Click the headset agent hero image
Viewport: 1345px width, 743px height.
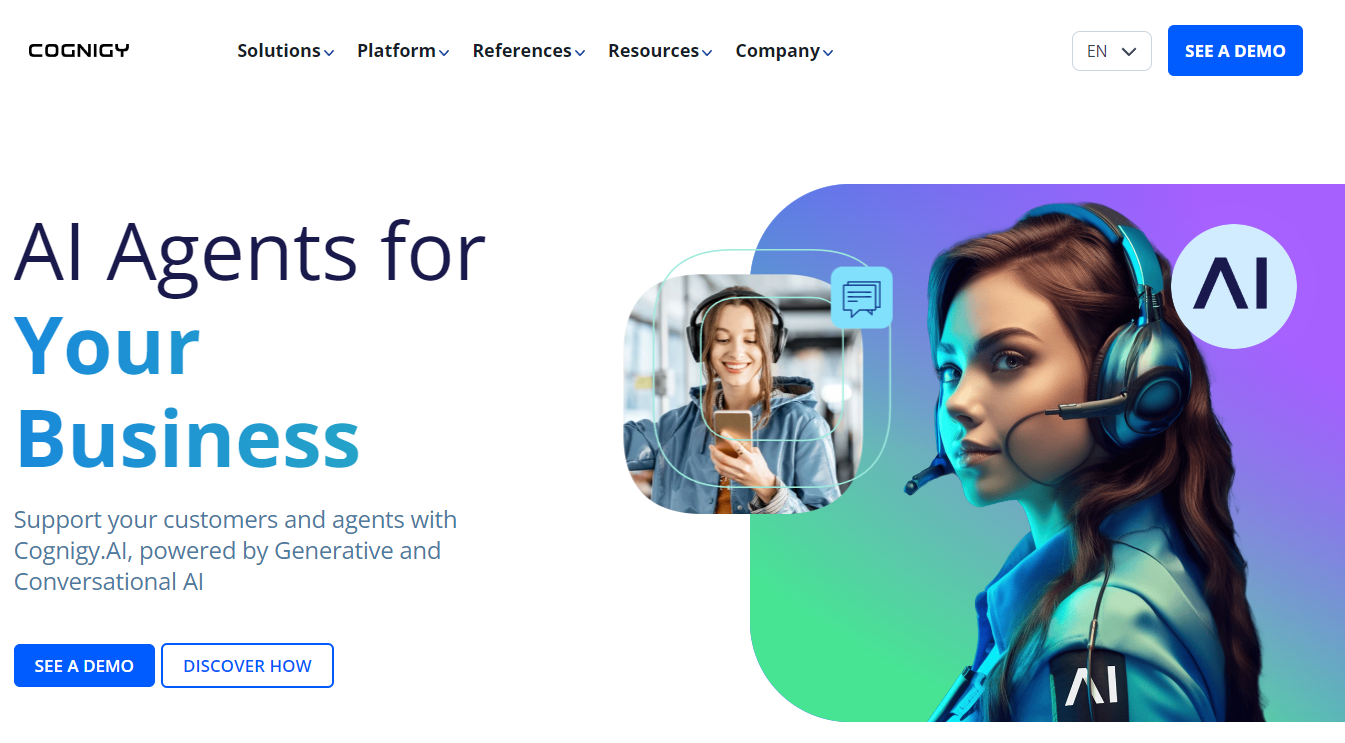coord(1047,453)
